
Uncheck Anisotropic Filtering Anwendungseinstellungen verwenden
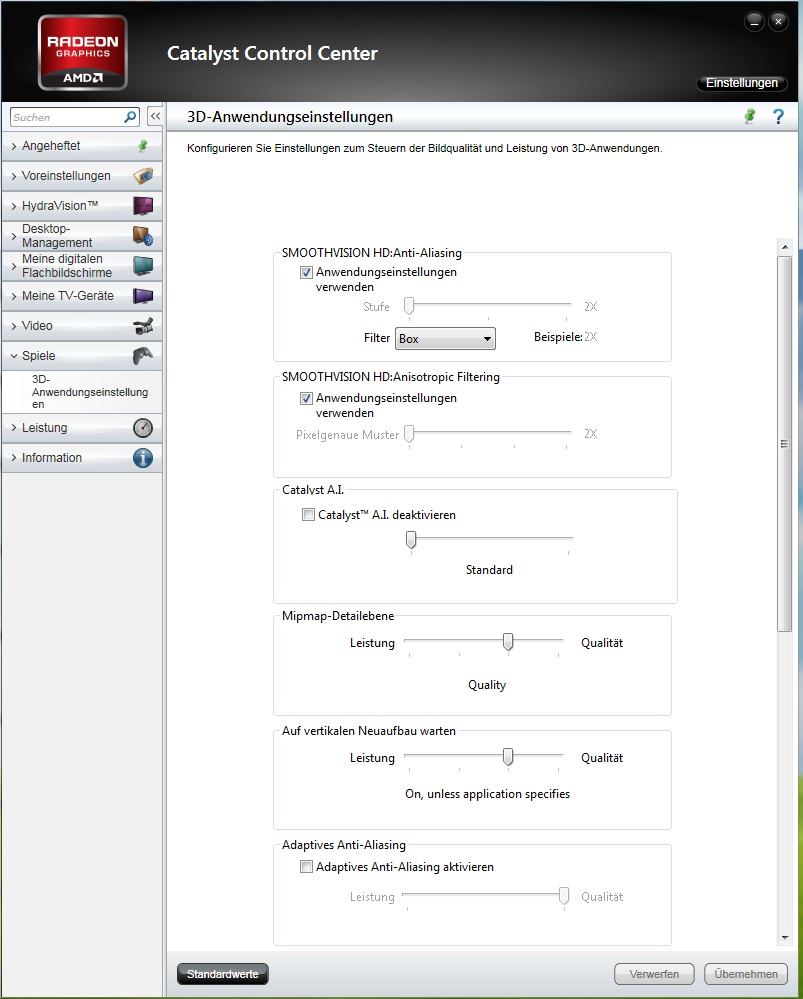click(x=307, y=399)
